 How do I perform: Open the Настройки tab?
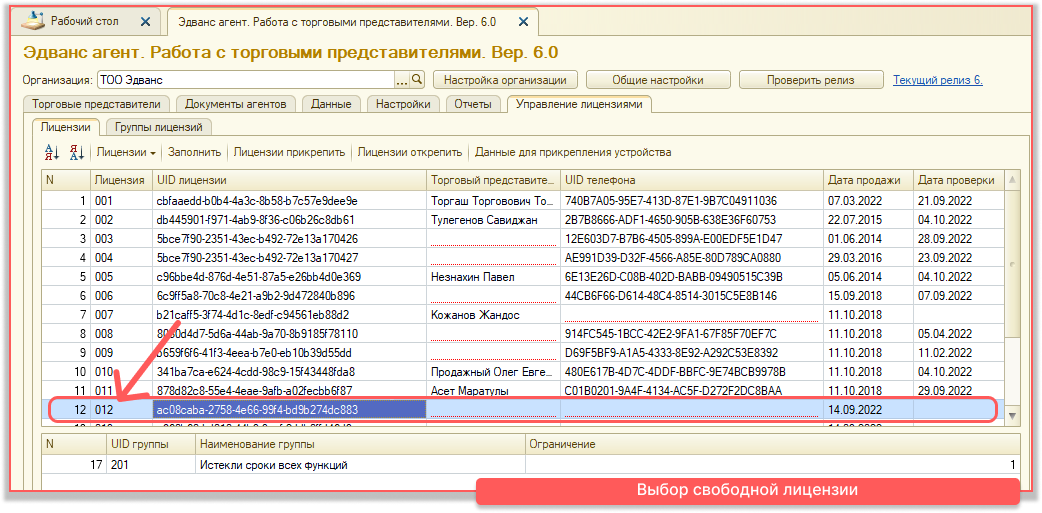(403, 104)
